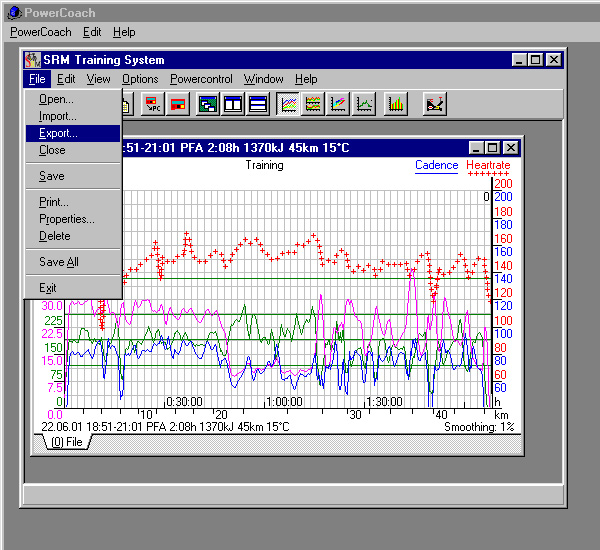Image resolution: width=600 pixels, height=550 pixels.
Task: Click the 1:00:00 time axis label
Action: coord(284,402)
